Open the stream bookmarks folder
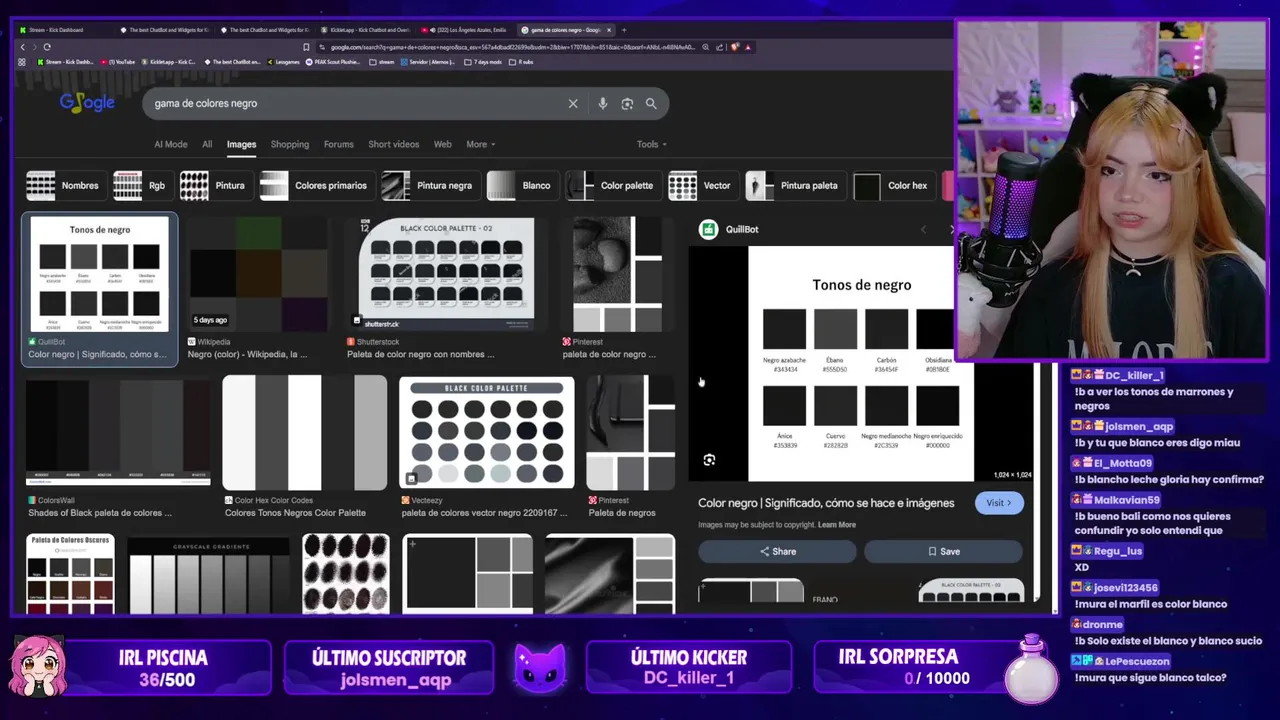Screen dimensions: 1280x720 point(381,62)
